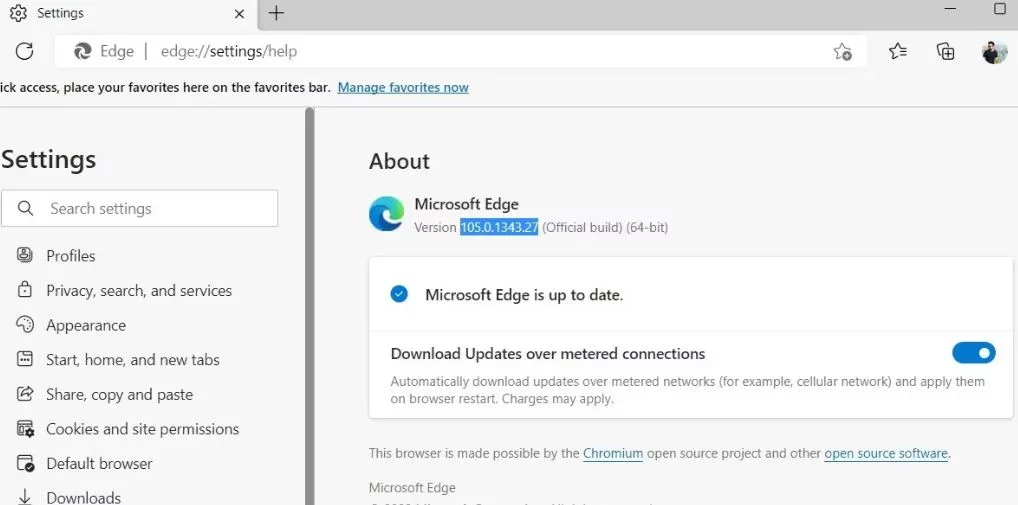Viewport: 1018px width, 505px height.
Task: Click the address bar showing edge://settings/help
Action: click(x=461, y=51)
